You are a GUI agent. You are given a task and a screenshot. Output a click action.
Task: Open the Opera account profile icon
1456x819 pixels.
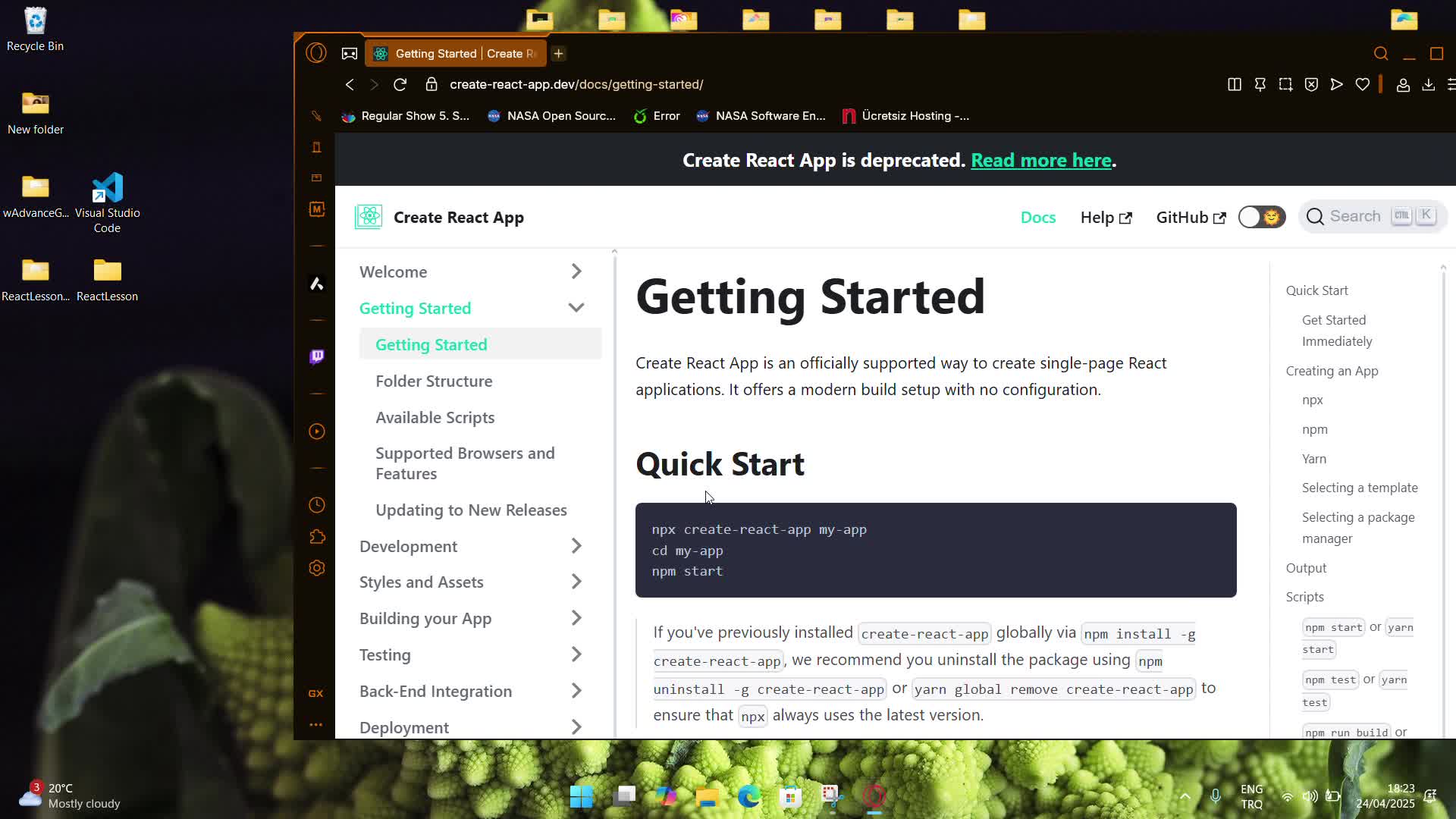[1403, 85]
